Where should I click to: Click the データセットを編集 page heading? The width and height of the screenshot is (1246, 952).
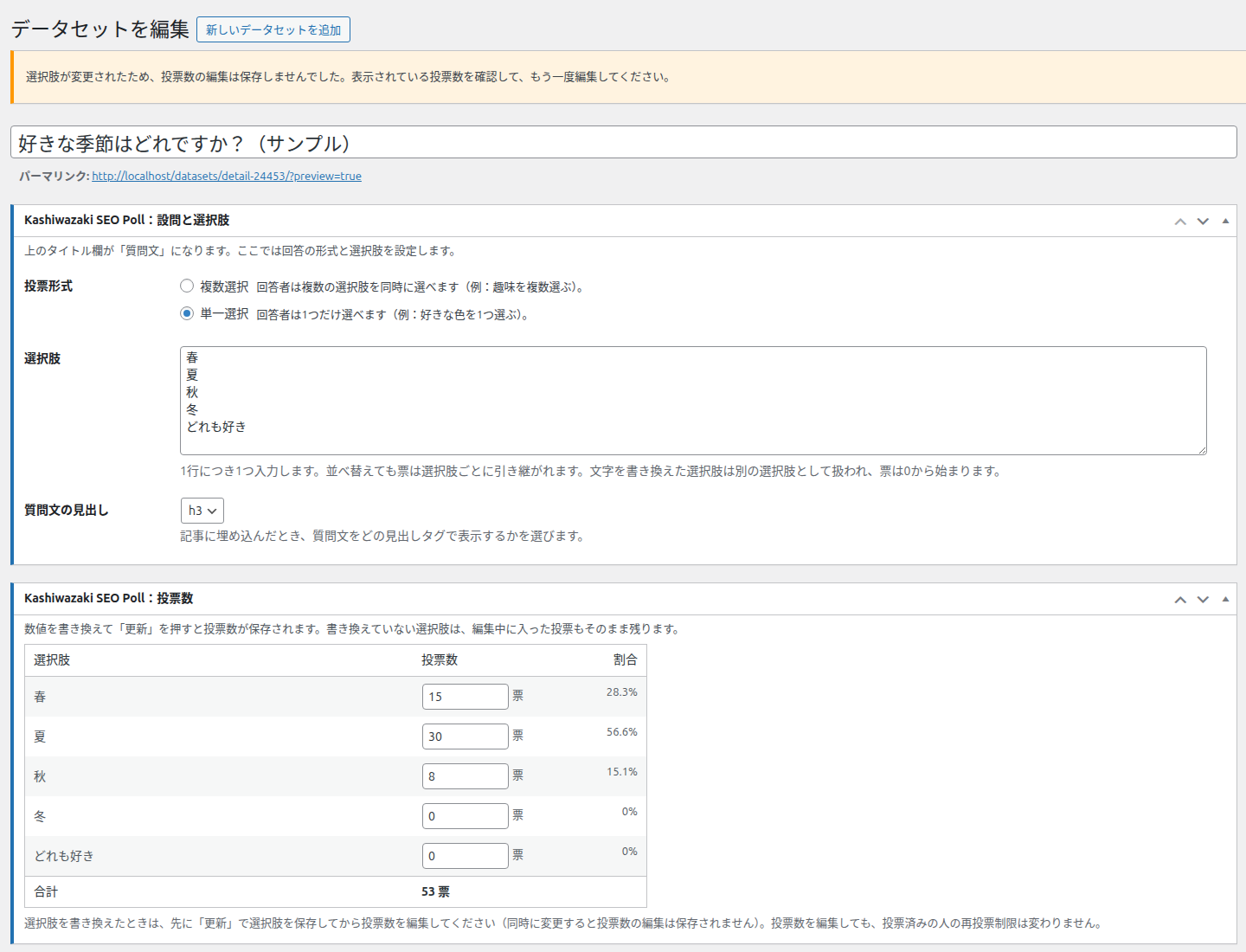click(100, 29)
